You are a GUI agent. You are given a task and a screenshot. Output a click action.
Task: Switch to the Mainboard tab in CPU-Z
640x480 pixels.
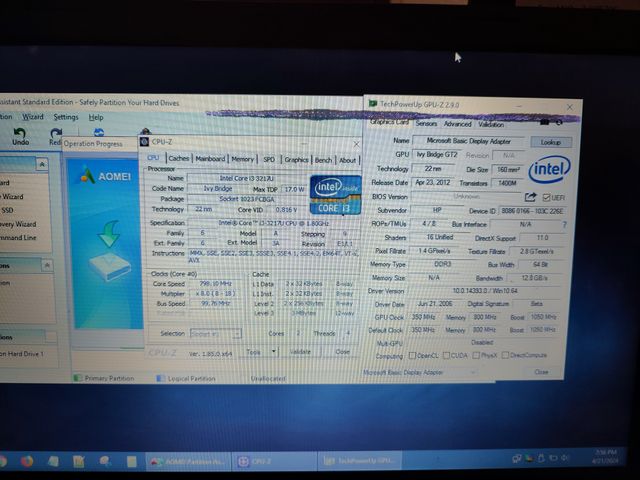pyautogui.click(x=210, y=159)
